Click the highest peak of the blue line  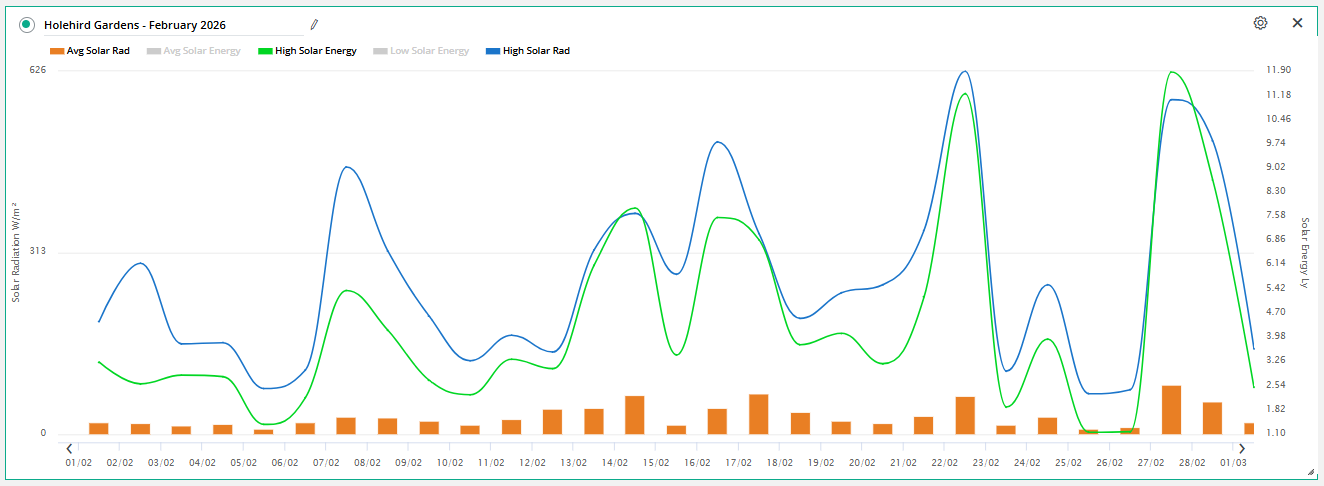point(964,72)
